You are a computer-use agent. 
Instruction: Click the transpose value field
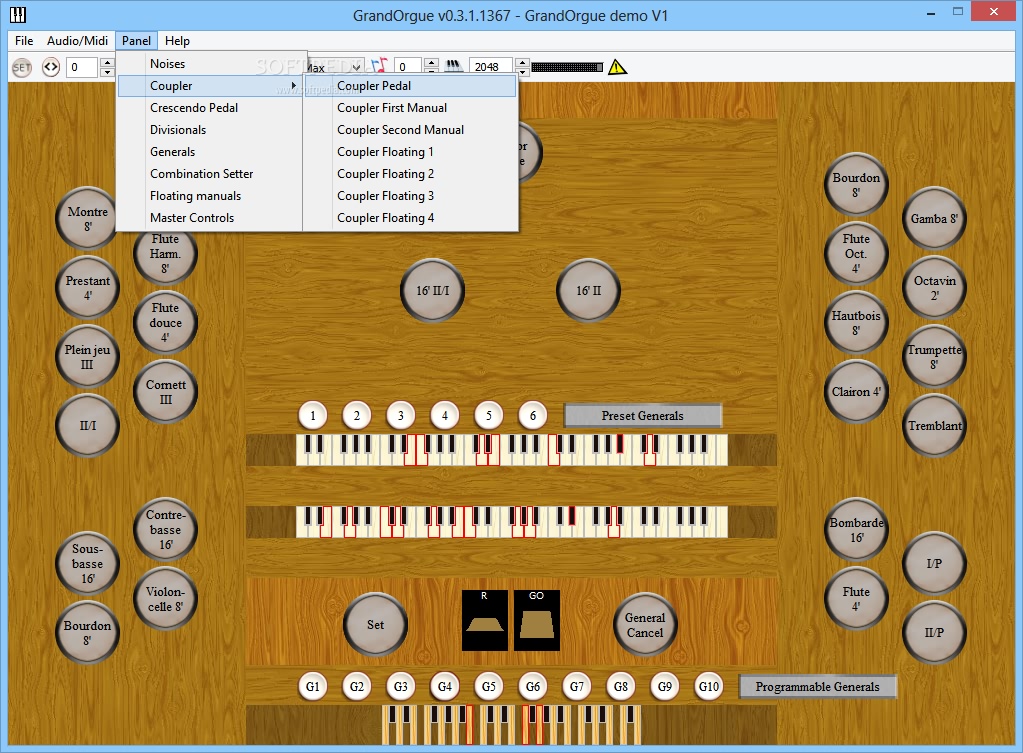pyautogui.click(x=408, y=67)
